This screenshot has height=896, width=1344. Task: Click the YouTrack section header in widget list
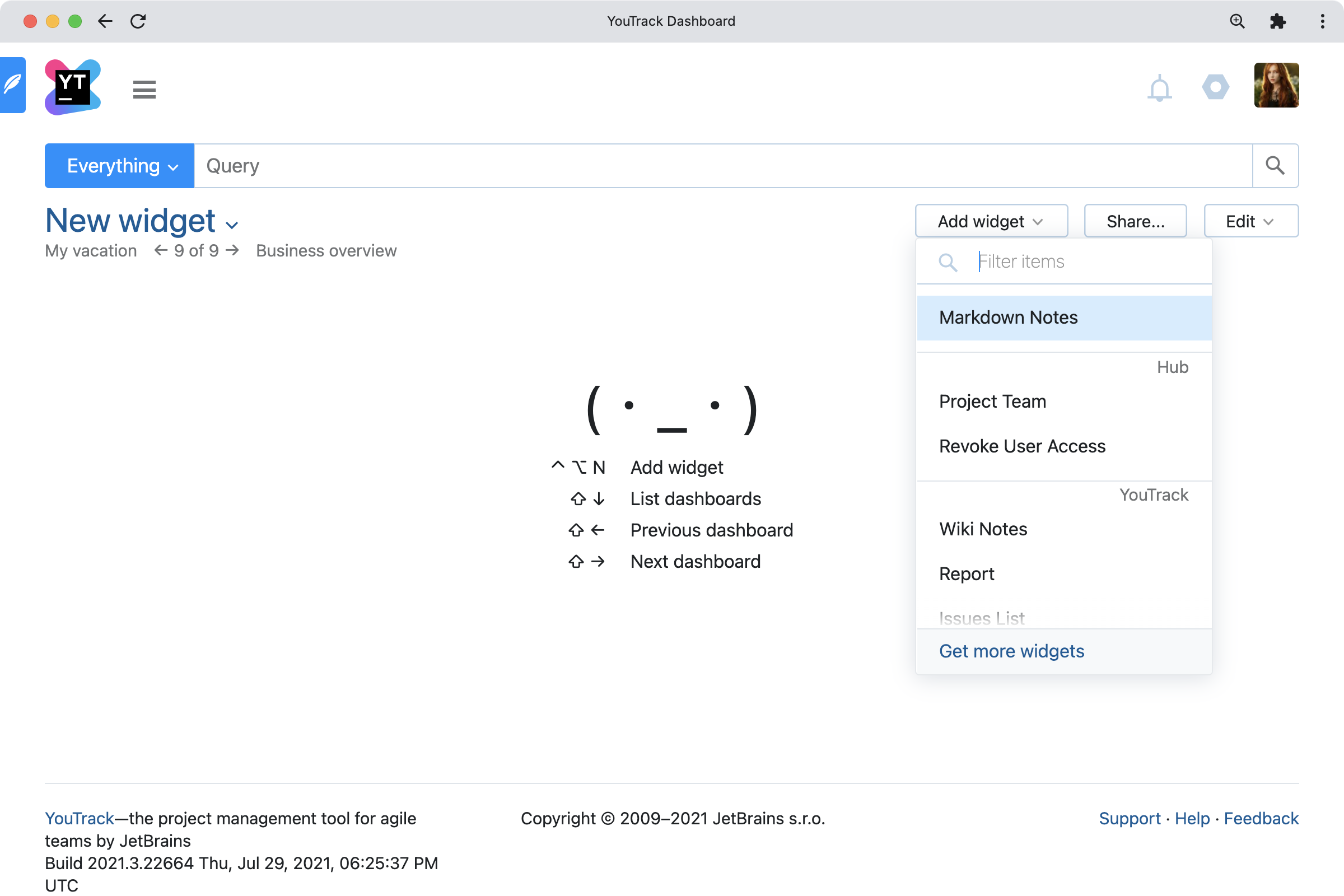[1154, 495]
